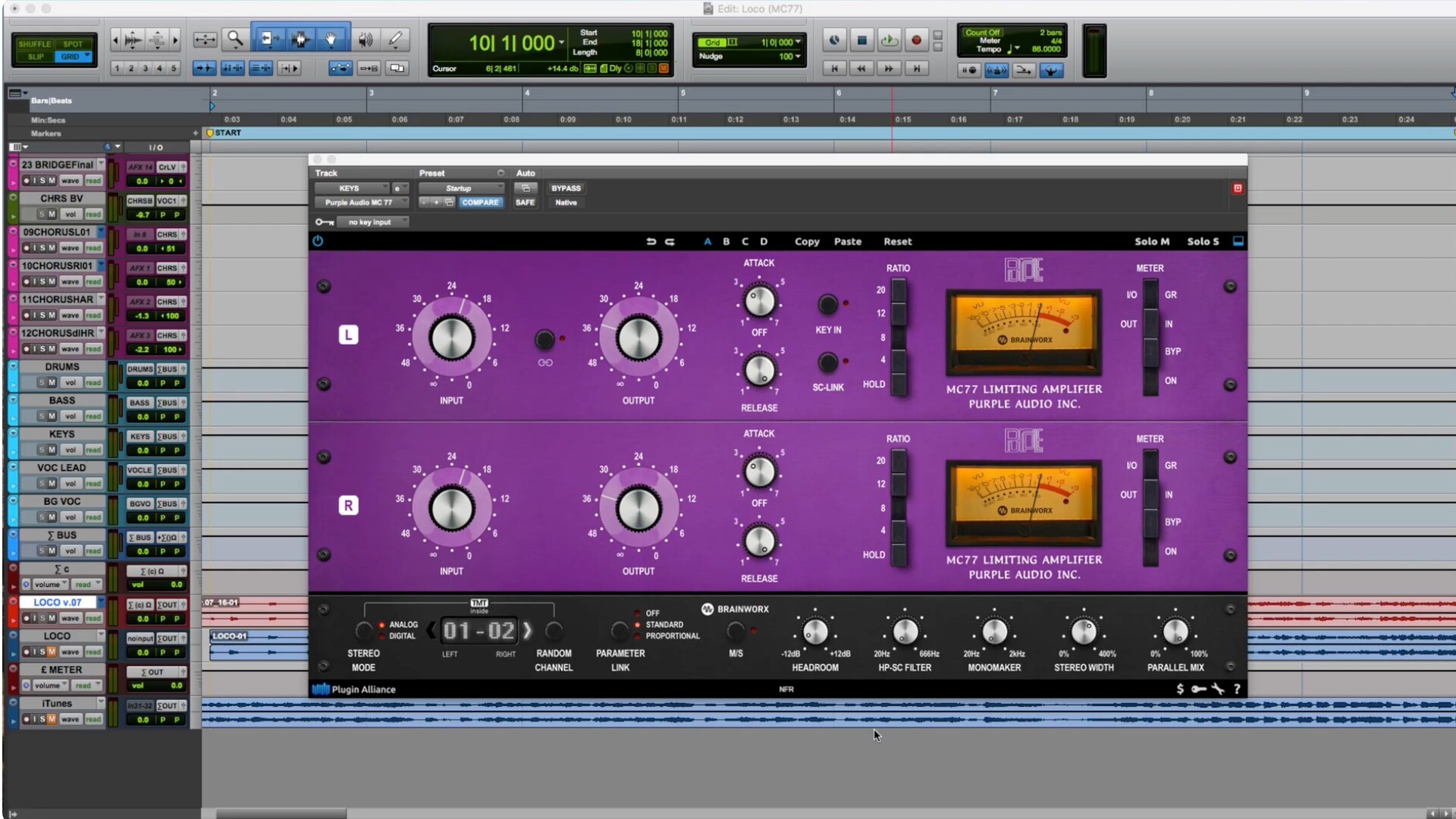The image size is (1456, 819).
Task: Toggle the M/S mode button
Action: (x=735, y=630)
